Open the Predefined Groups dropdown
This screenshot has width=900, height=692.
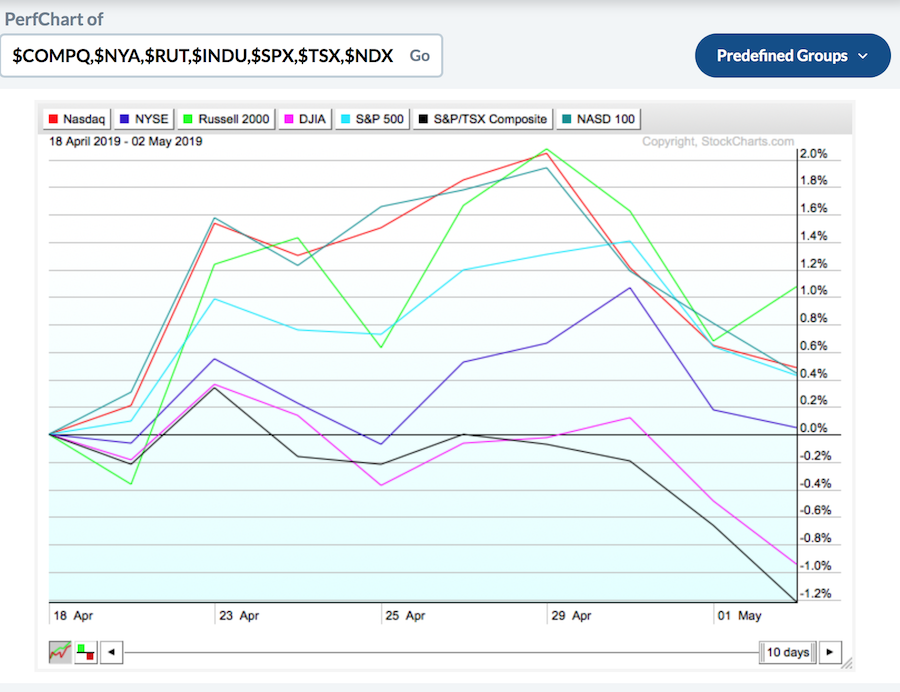click(782, 56)
